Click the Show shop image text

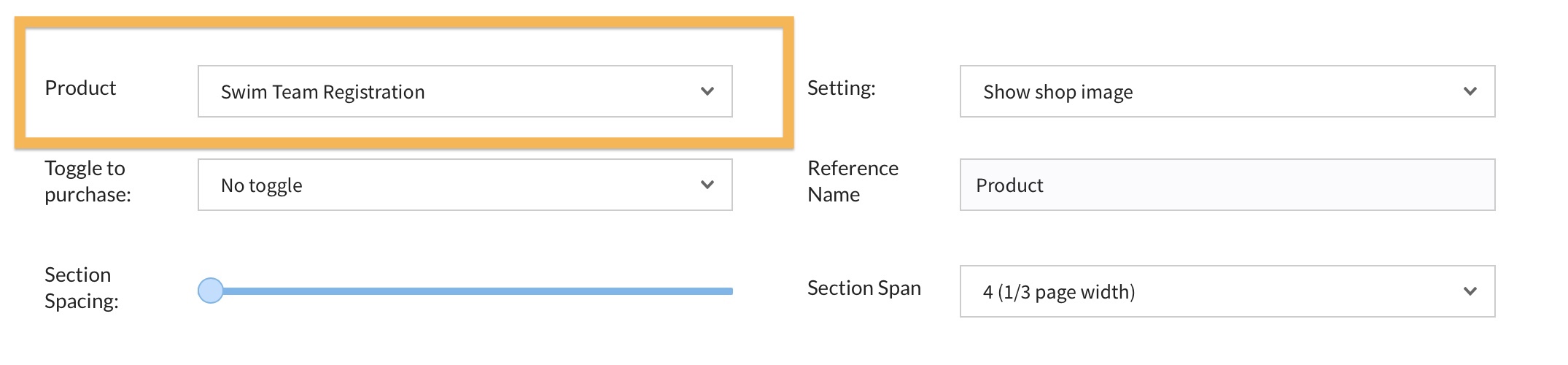pos(1057,92)
